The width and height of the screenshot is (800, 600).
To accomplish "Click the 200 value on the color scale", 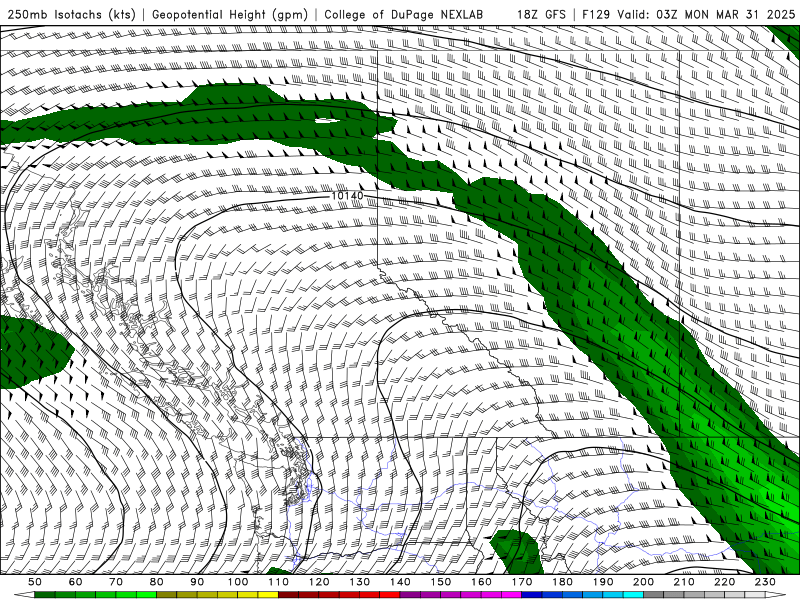I will (643, 582).
